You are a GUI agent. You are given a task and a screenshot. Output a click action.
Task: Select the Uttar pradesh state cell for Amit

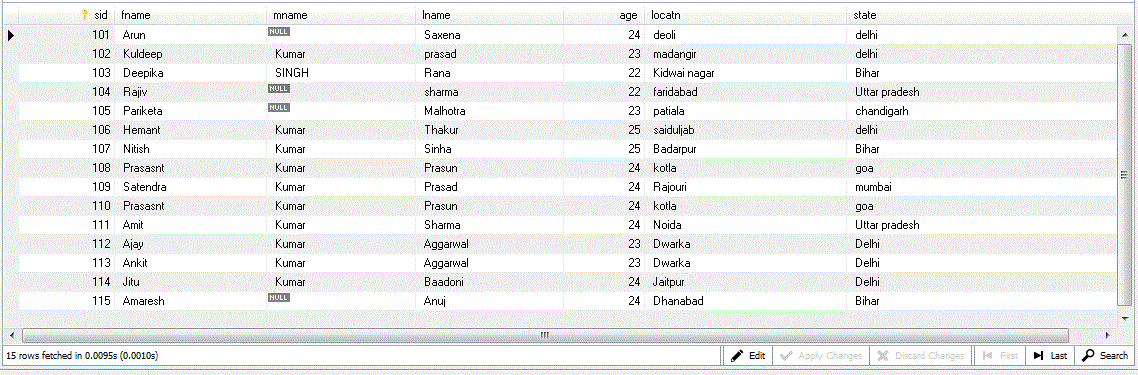(981, 224)
